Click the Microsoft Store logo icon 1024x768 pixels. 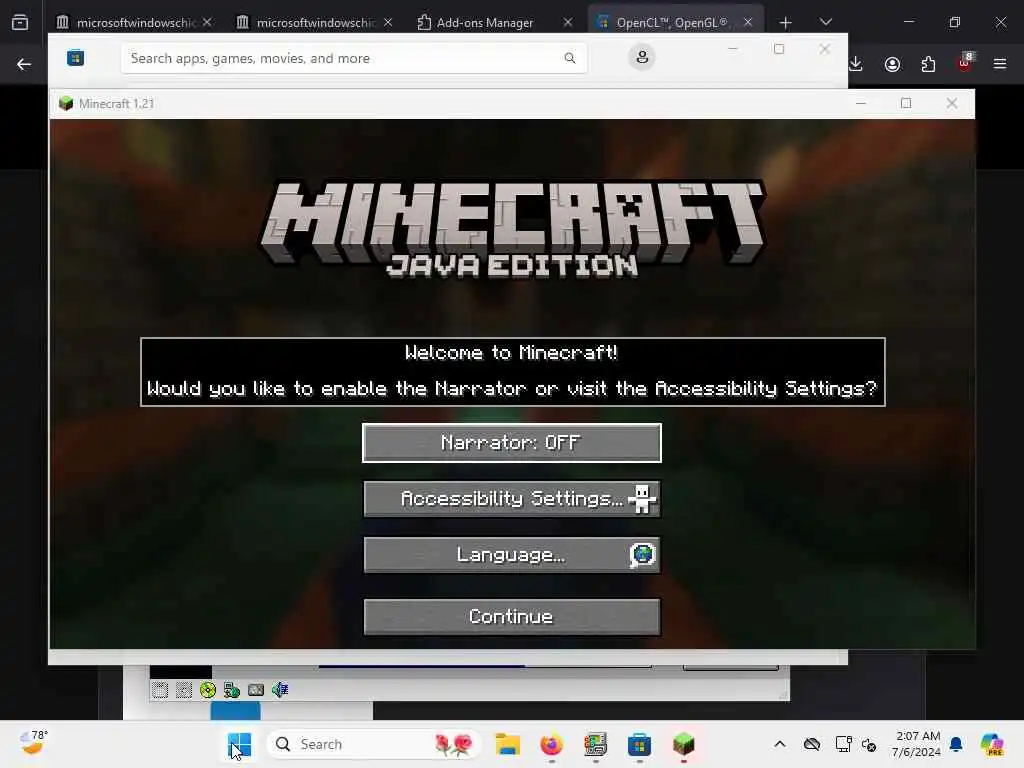point(76,58)
